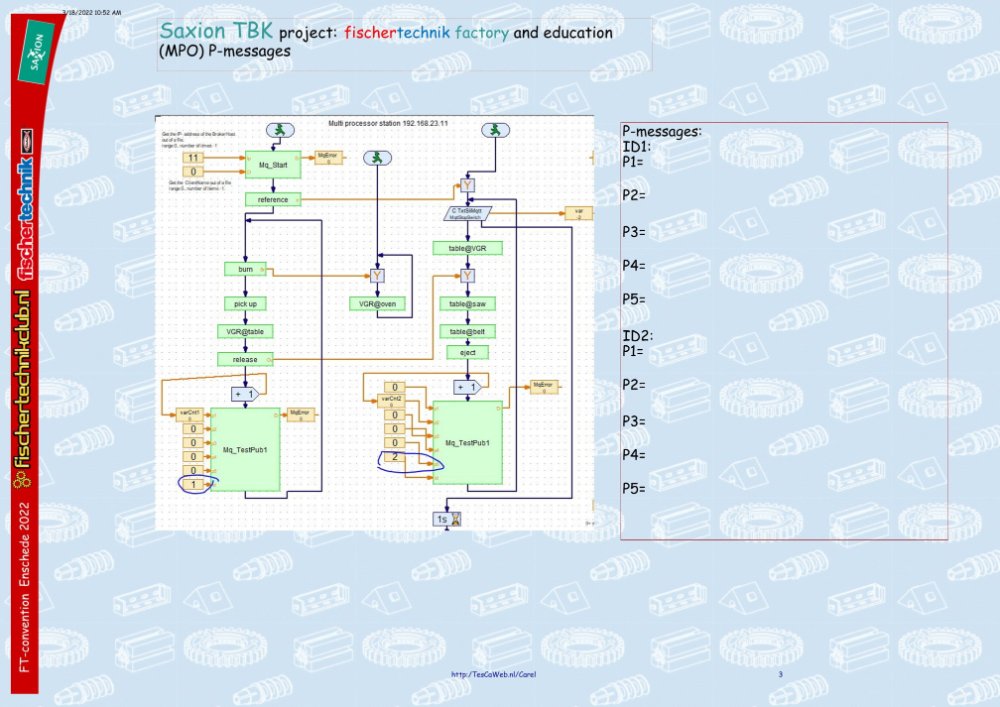The height and width of the screenshot is (707, 1000).
Task: Click the gear icon beside fischertechnikclub.nl
Action: coord(21,480)
